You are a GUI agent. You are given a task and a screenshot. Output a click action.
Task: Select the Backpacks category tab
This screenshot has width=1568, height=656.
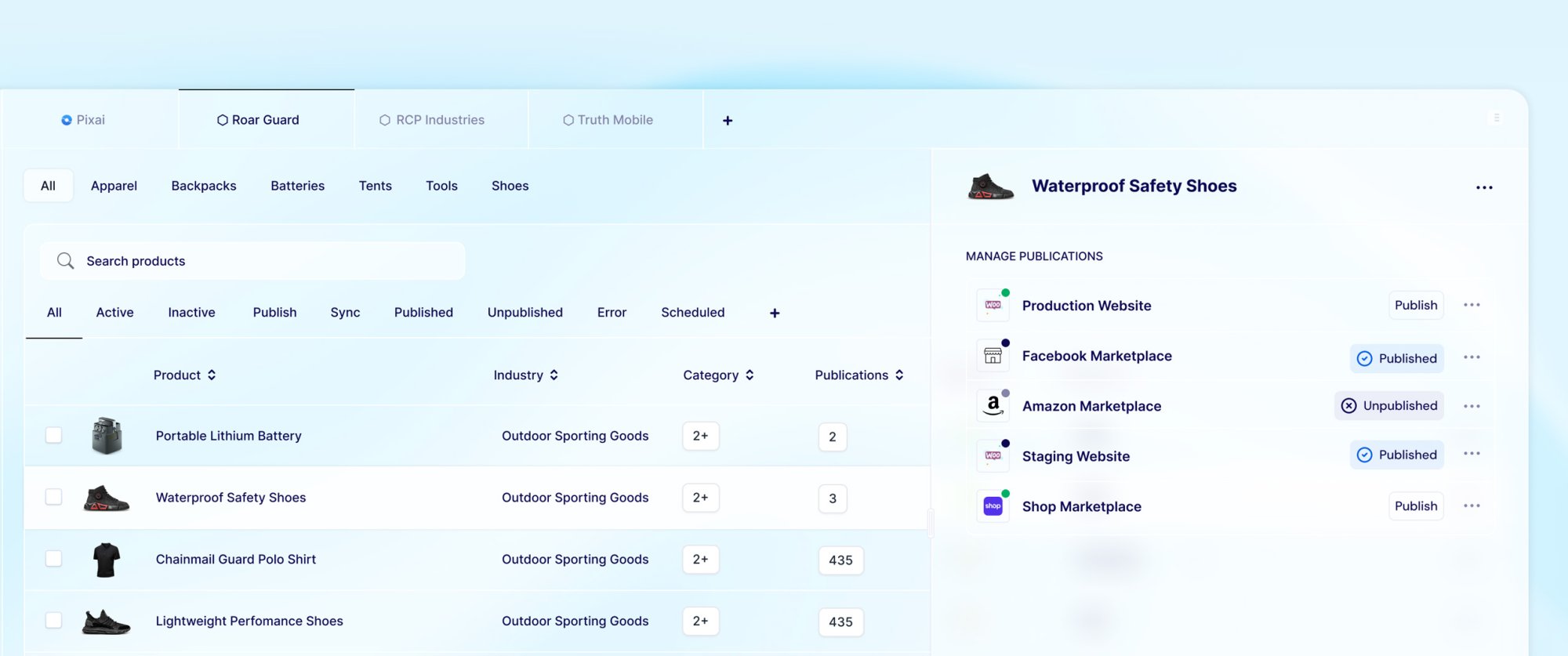204,186
